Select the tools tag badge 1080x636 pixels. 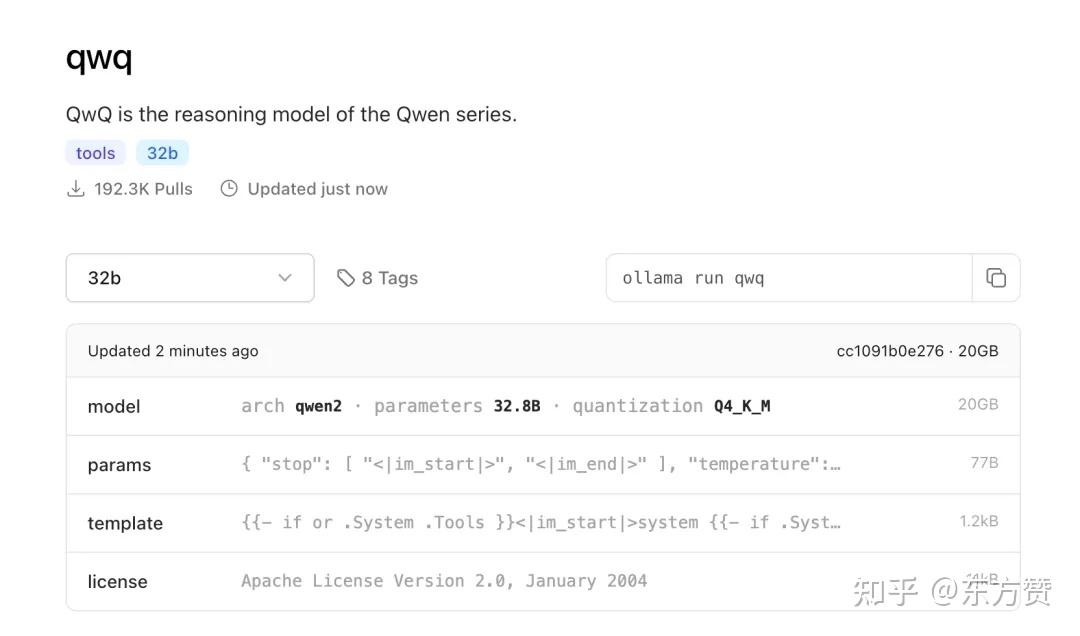click(96, 153)
